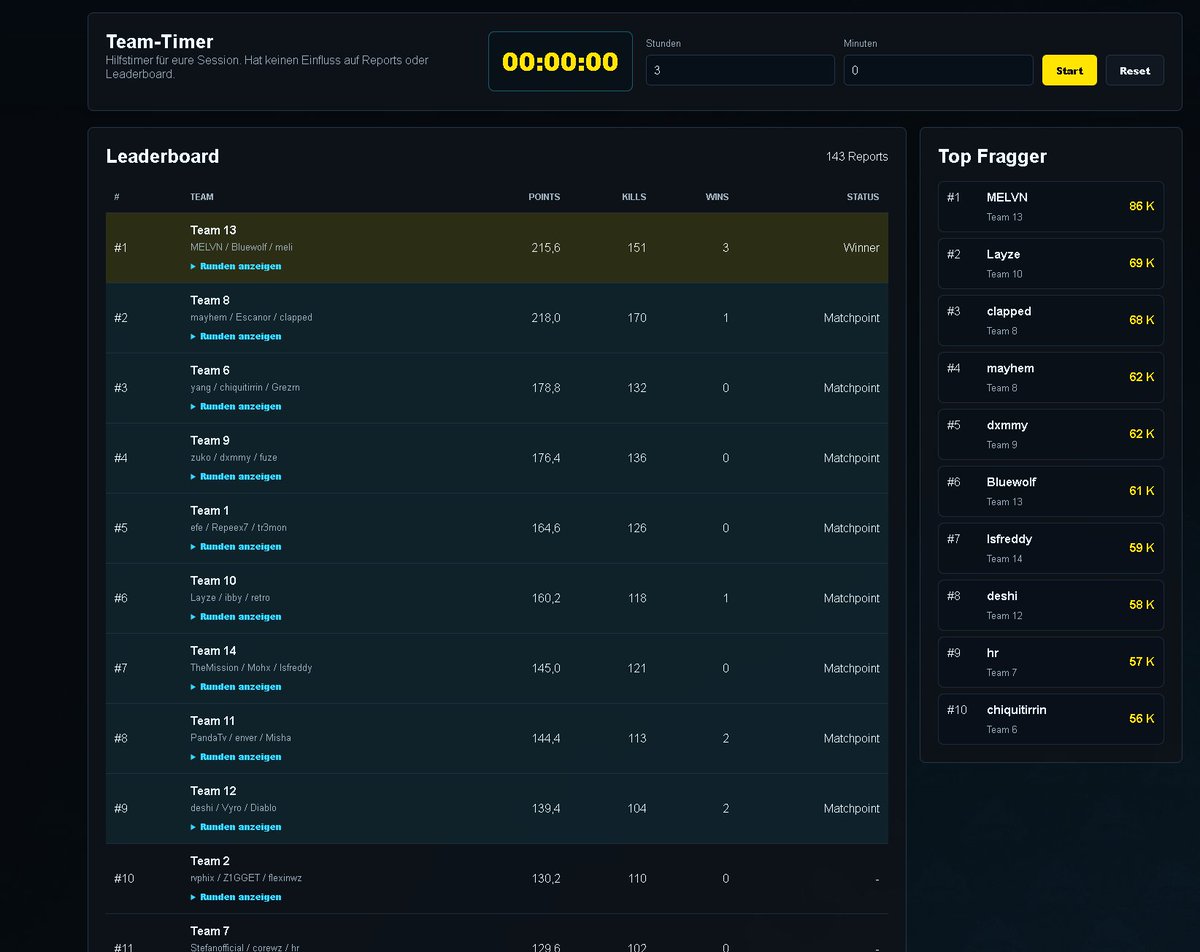Select the MELVN top fragger card

pos(1051,207)
